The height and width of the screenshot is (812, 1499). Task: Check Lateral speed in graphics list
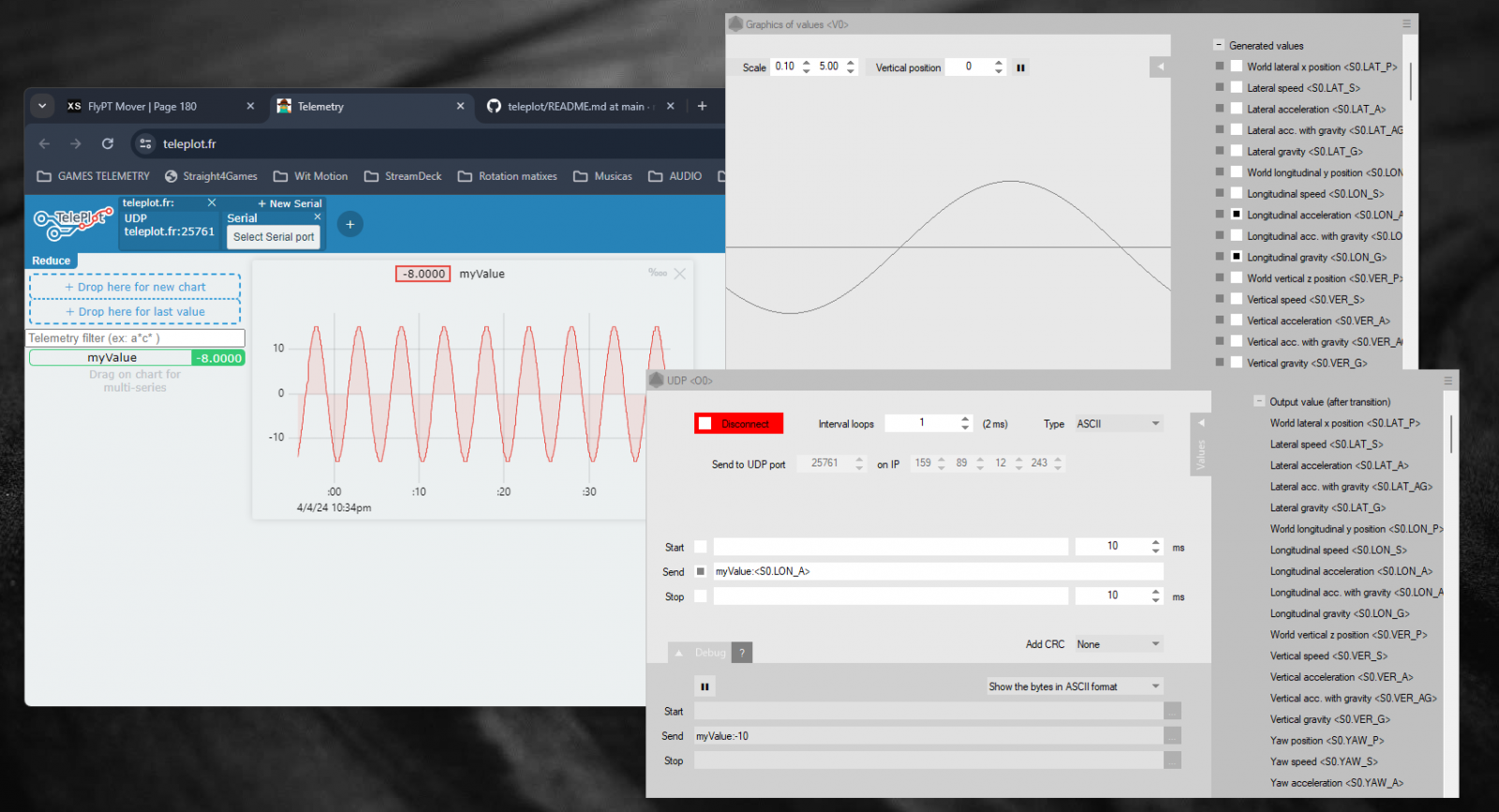tap(1237, 88)
